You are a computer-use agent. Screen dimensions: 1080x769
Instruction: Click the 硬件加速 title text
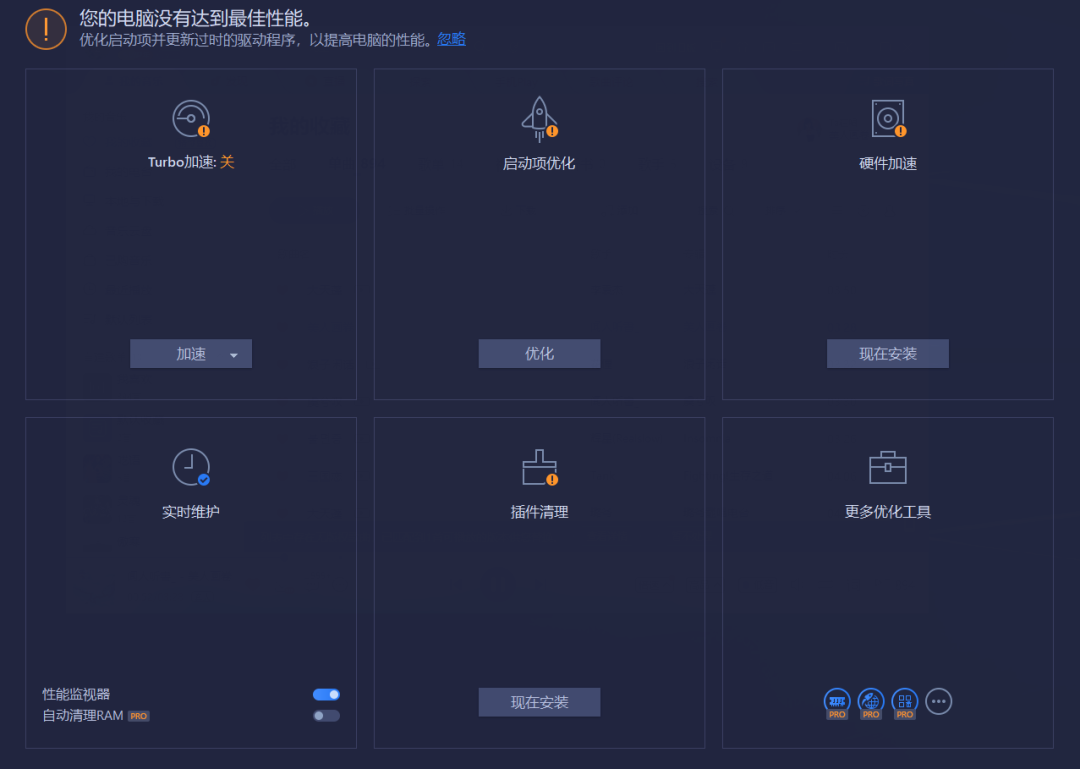(888, 163)
